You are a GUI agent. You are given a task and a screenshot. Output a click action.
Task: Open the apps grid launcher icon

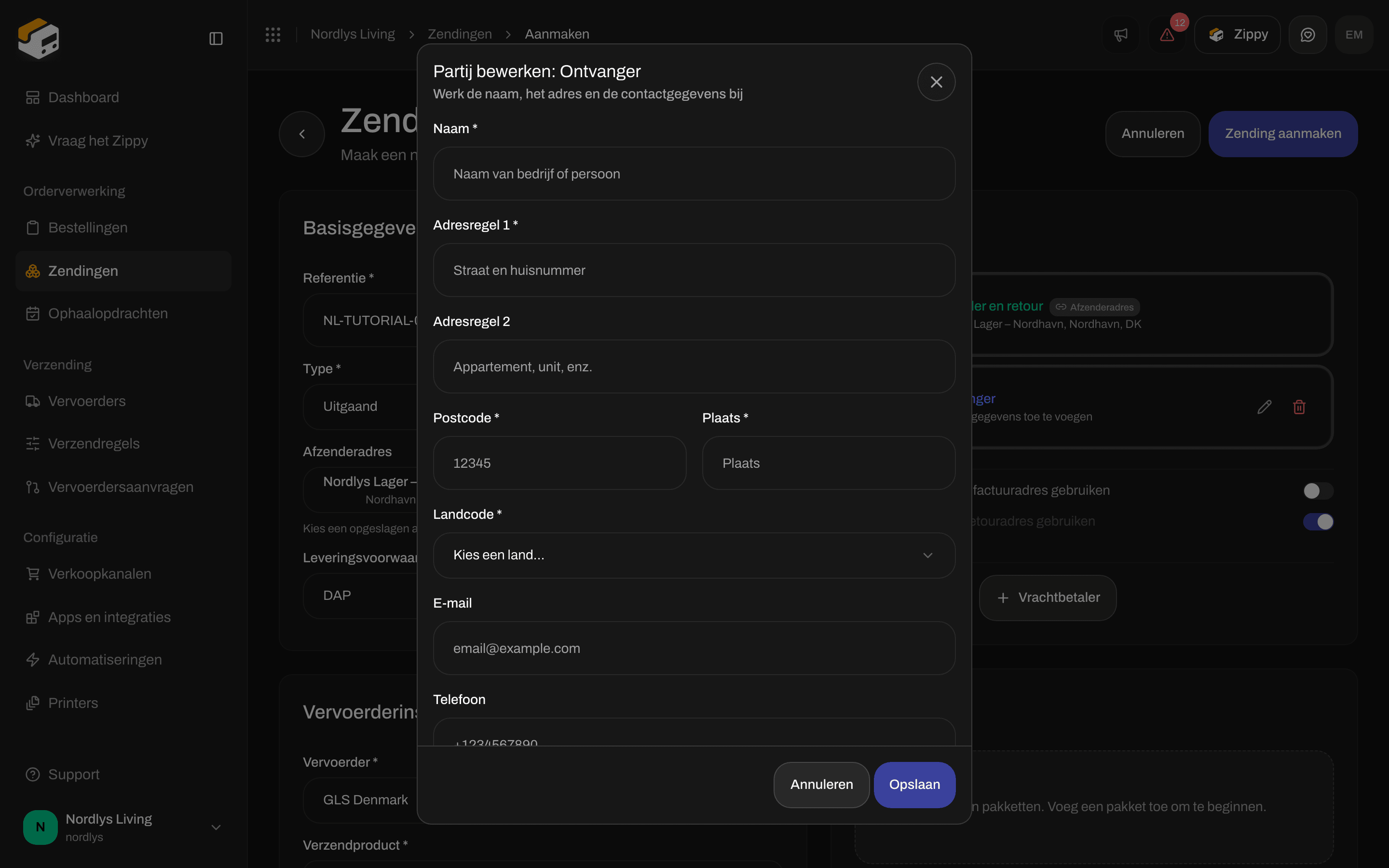[x=273, y=34]
